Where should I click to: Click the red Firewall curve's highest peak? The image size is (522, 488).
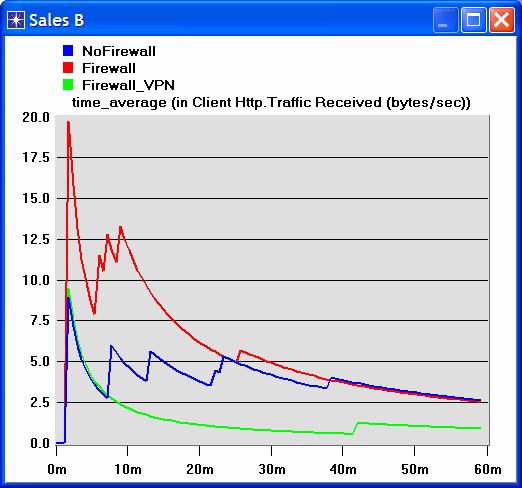click(x=68, y=123)
